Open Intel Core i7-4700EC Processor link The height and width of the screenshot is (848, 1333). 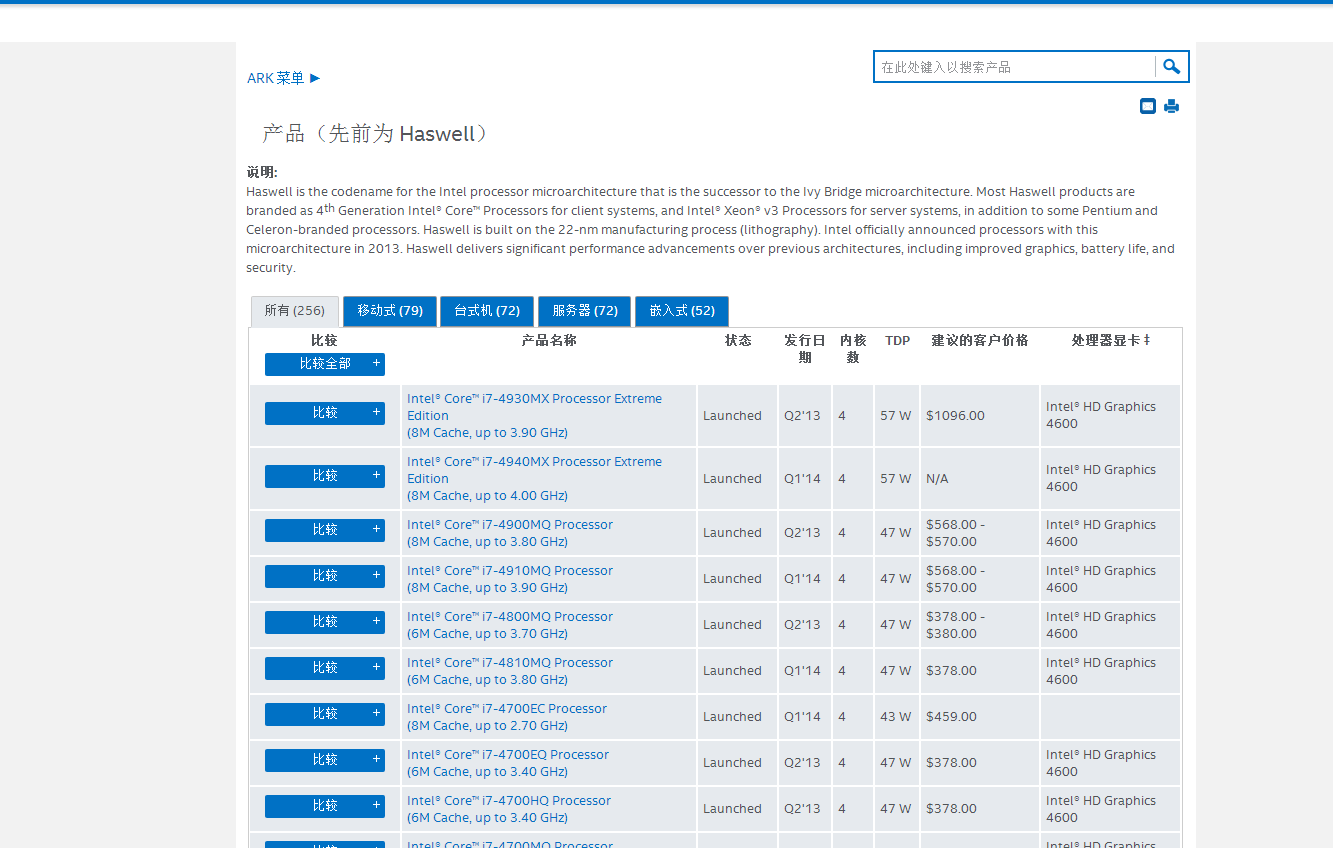coord(507,717)
